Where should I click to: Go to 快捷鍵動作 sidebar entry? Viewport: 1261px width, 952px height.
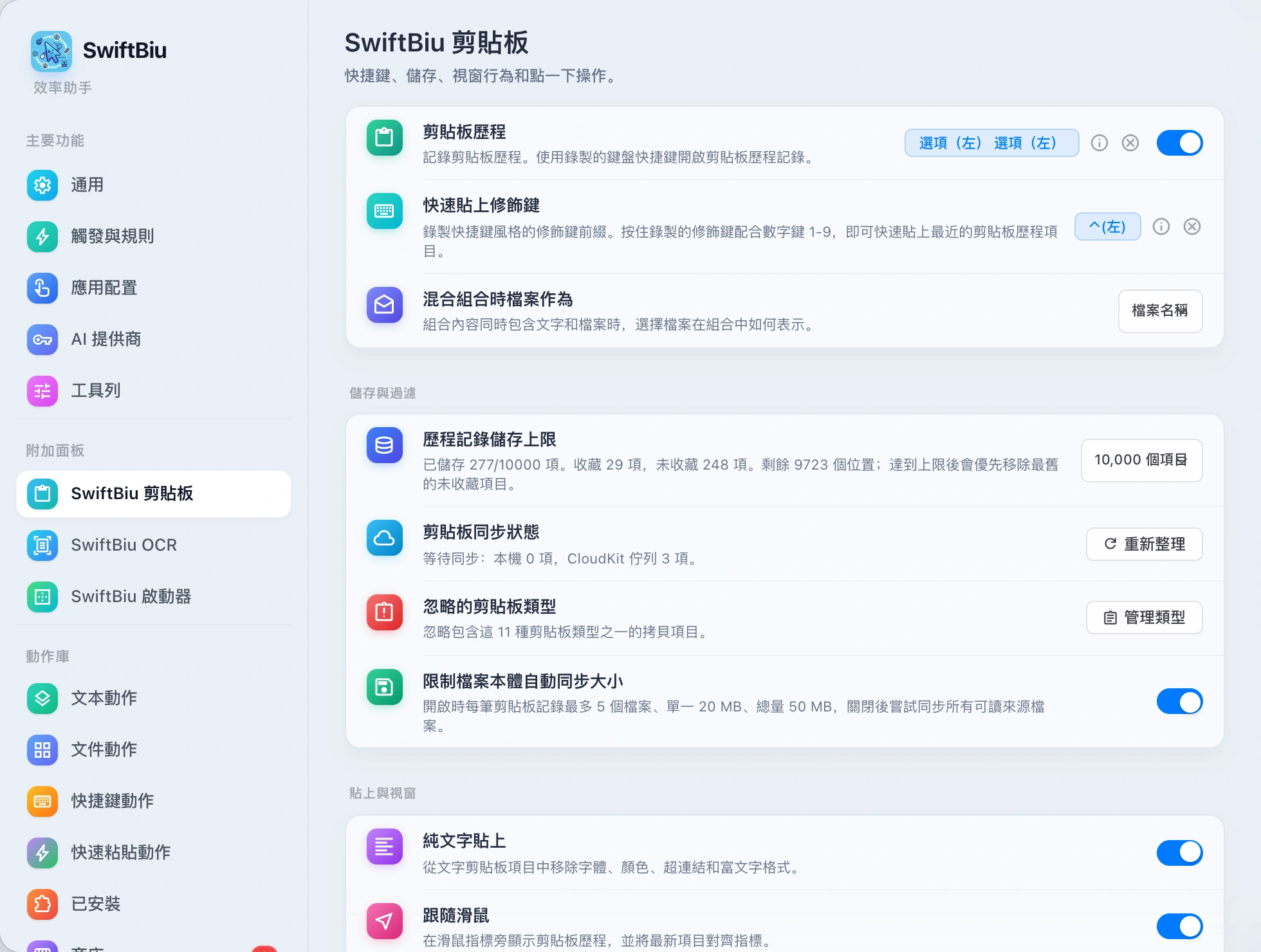click(153, 801)
